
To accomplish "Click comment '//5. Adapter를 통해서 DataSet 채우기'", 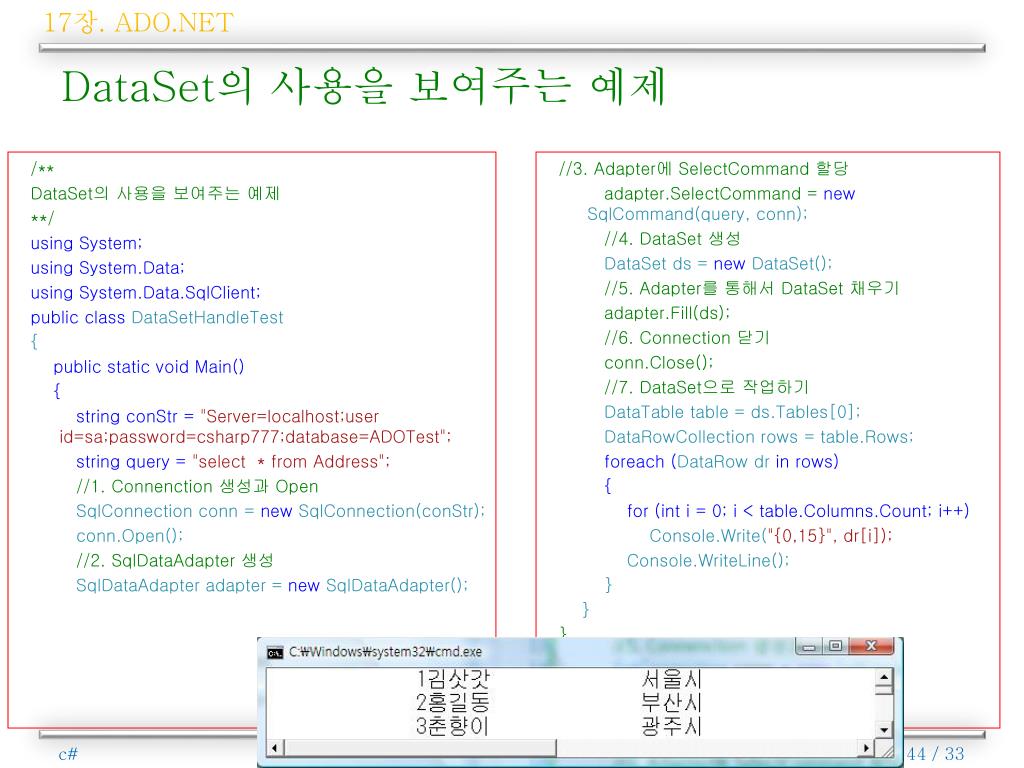I will tap(752, 289).
